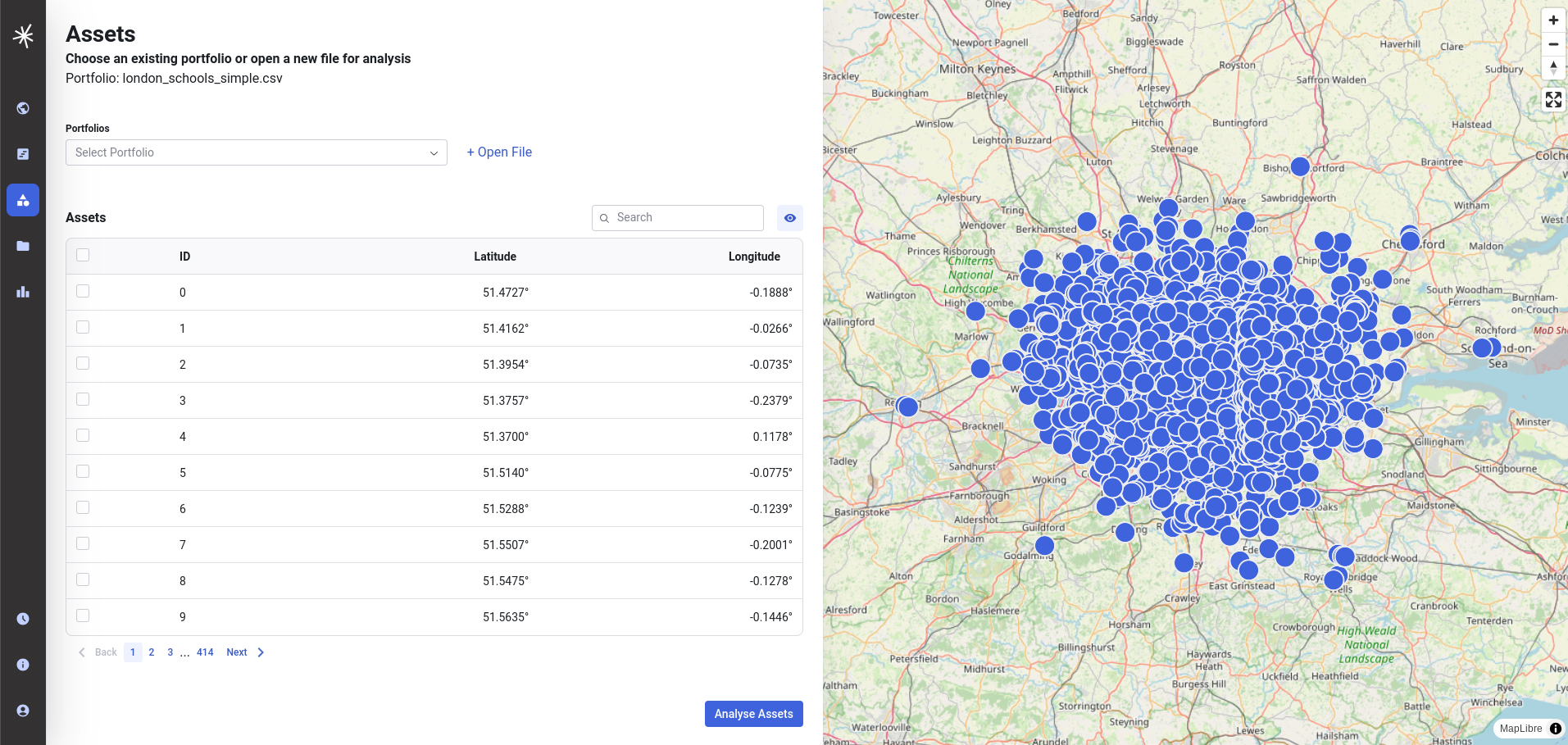
Task: Go to pagination page 3
Action: [x=170, y=652]
